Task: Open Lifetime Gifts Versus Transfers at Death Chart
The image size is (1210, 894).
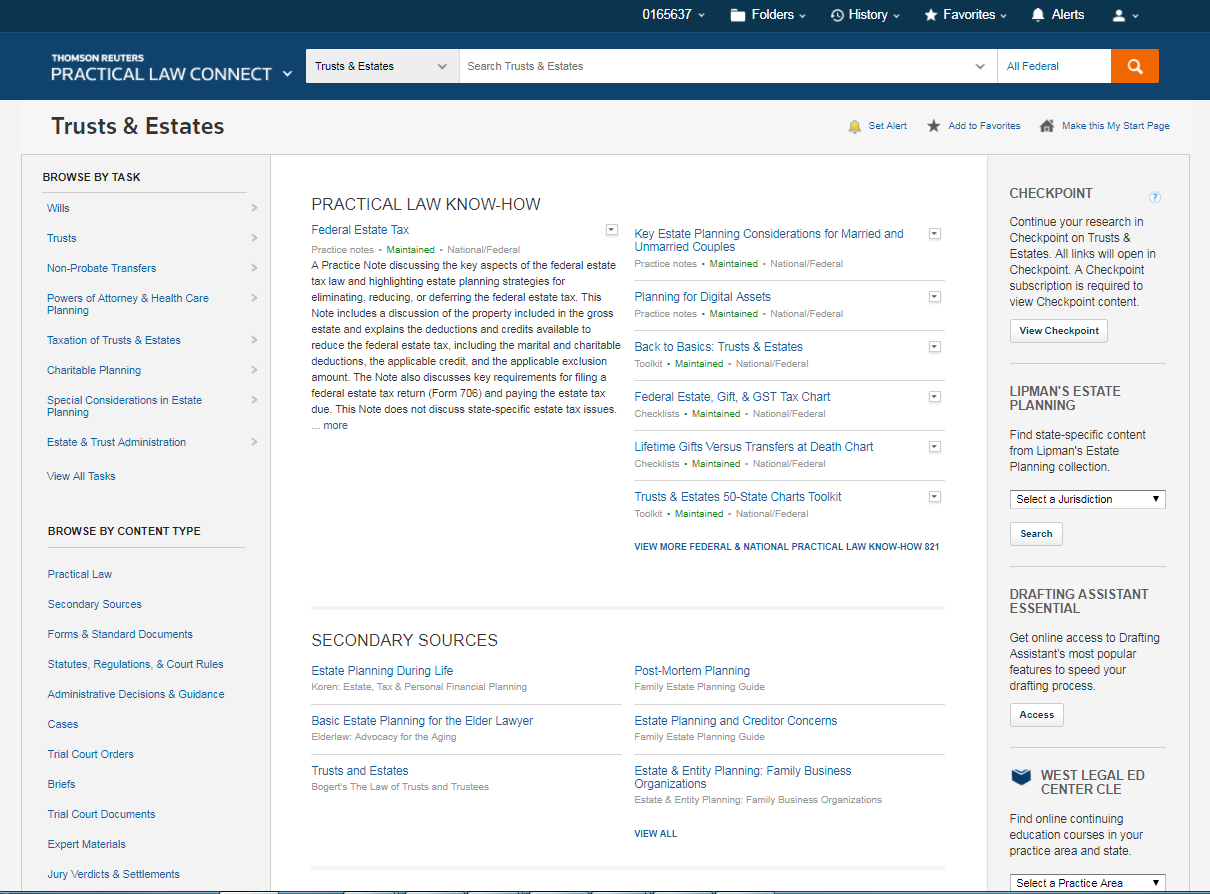Action: (754, 447)
